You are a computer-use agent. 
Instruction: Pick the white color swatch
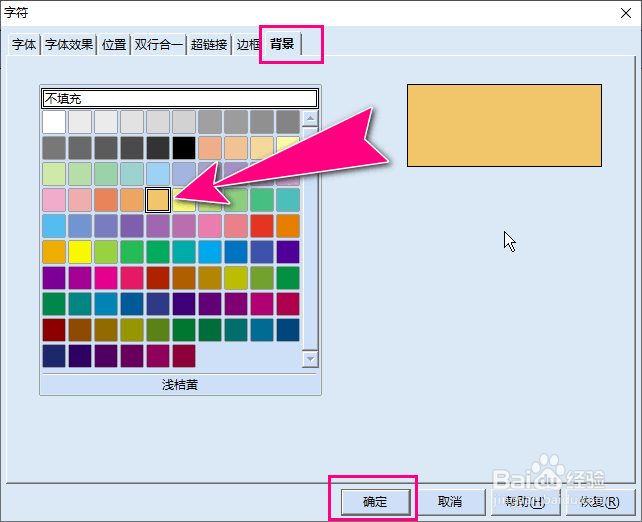coord(54,122)
